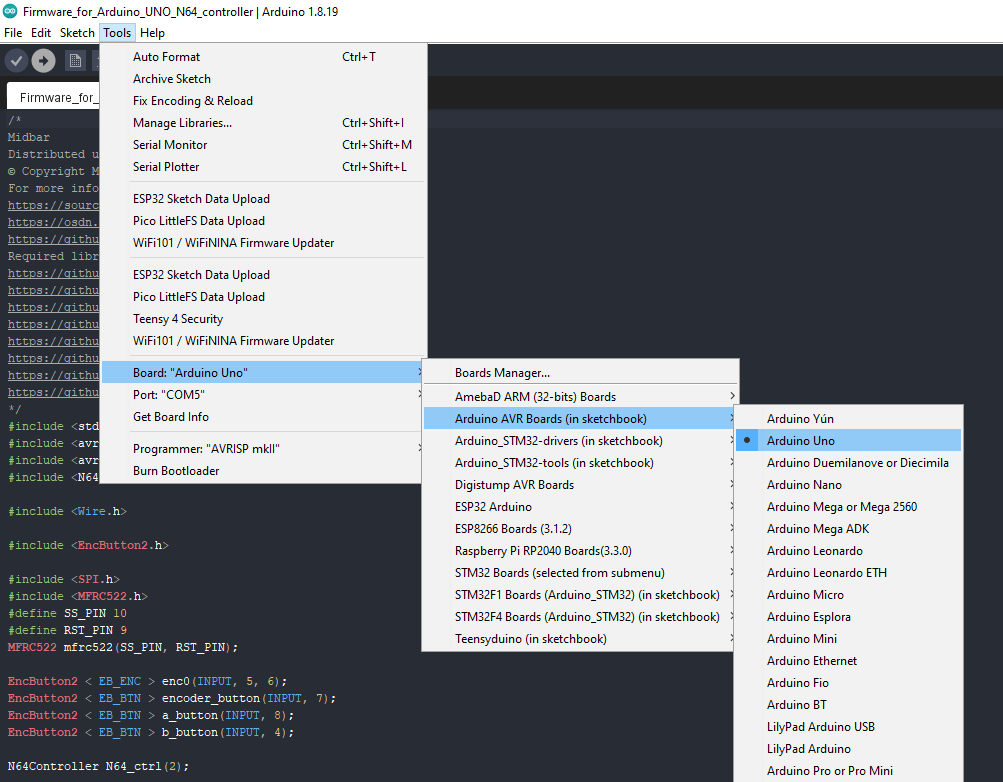Open the Edit menu
This screenshot has width=1003, height=782.
click(x=41, y=33)
